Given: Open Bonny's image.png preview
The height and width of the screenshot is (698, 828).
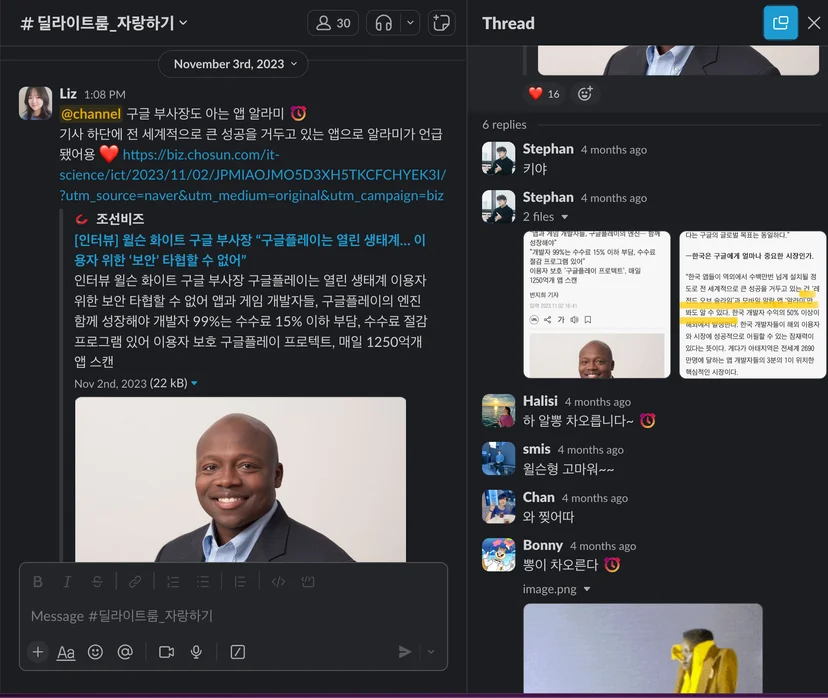Looking at the screenshot, I should click(x=643, y=648).
